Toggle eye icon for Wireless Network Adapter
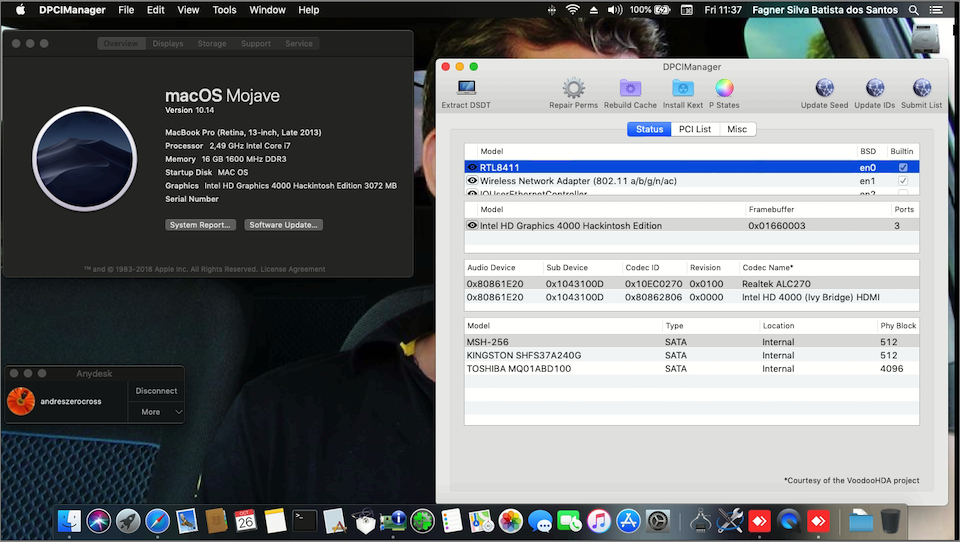Screen dimensions: 960x542 point(472,181)
